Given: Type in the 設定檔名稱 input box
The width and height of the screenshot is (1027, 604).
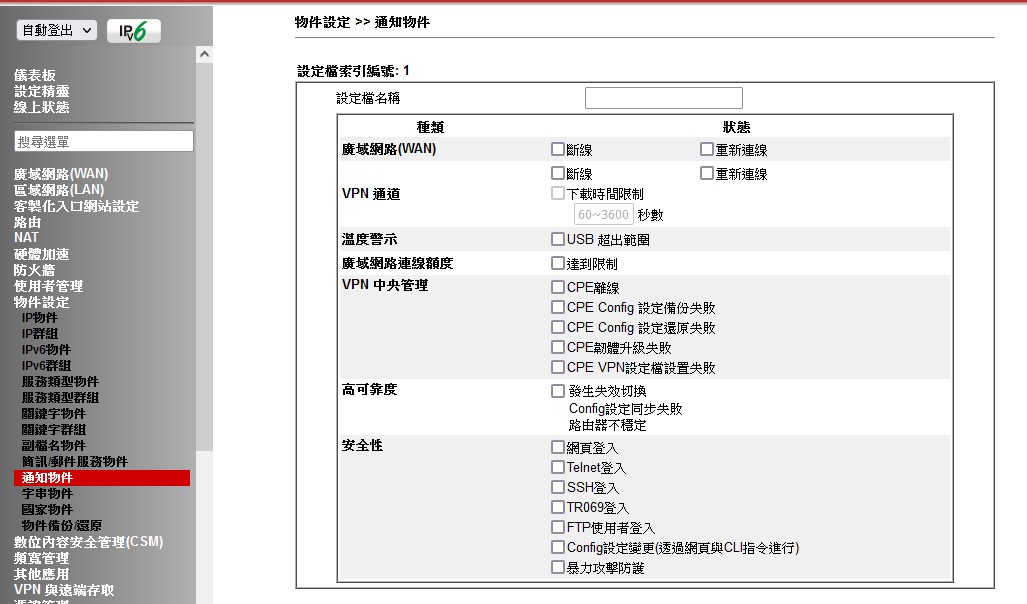Looking at the screenshot, I should pyautogui.click(x=663, y=98).
